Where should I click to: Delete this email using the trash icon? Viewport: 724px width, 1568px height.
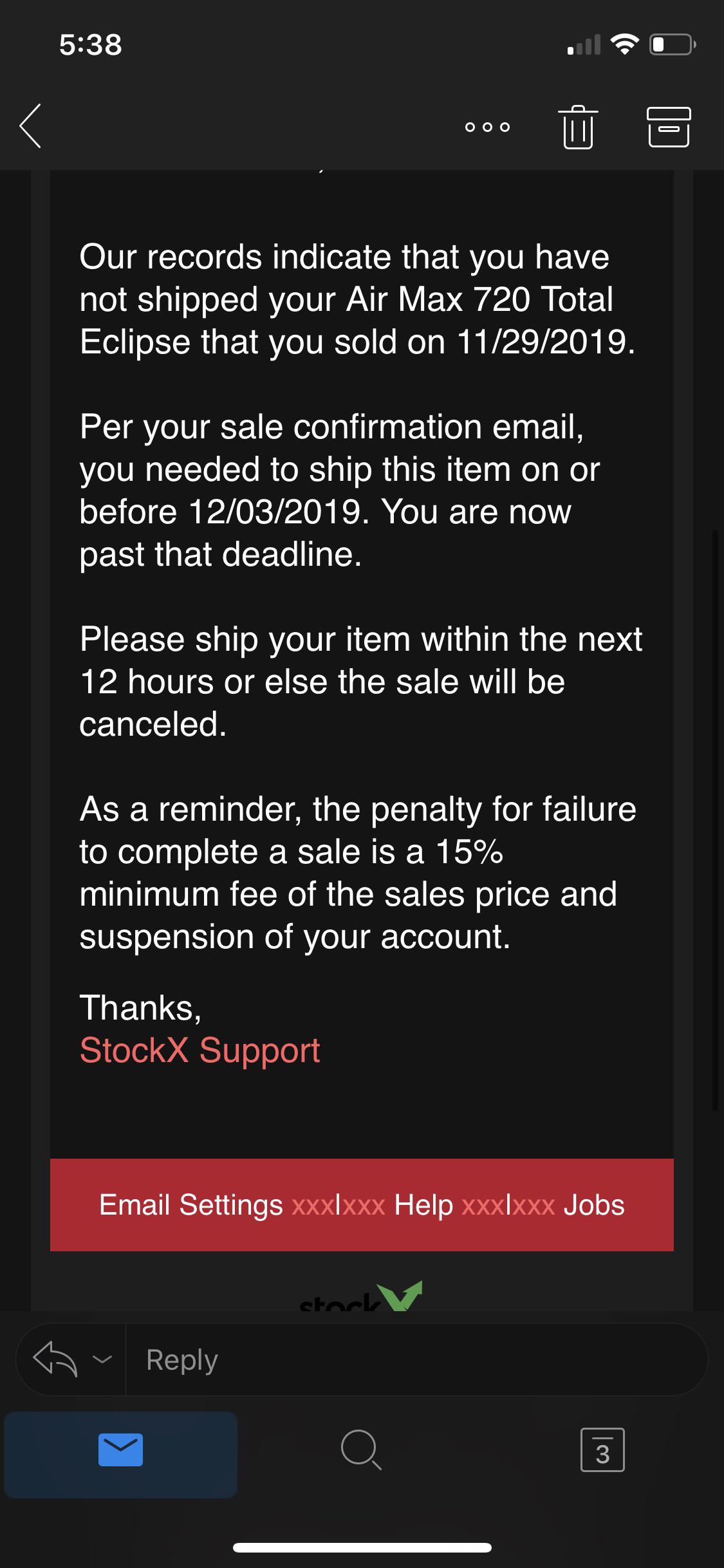click(577, 127)
